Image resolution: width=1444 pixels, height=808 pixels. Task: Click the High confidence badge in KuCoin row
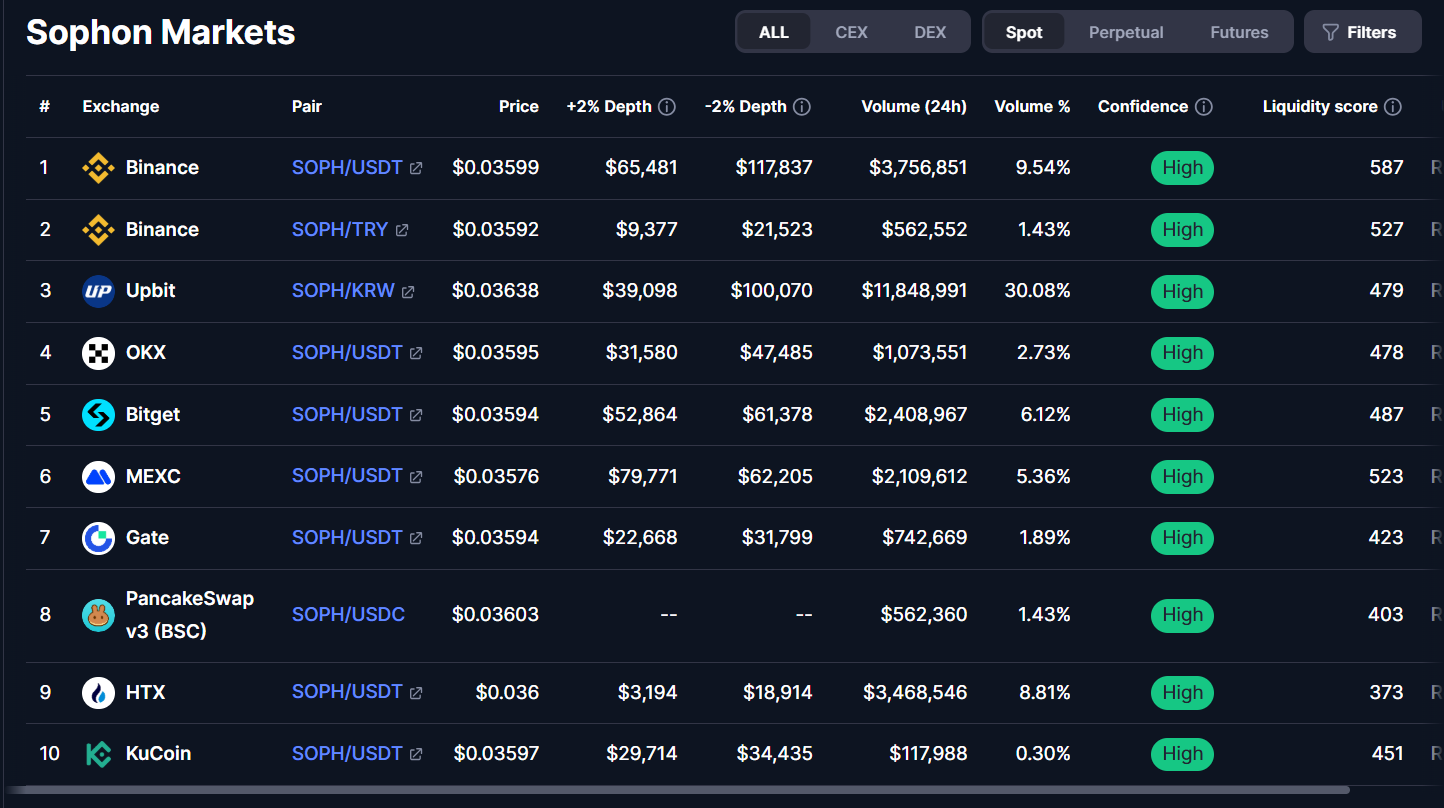point(1182,754)
